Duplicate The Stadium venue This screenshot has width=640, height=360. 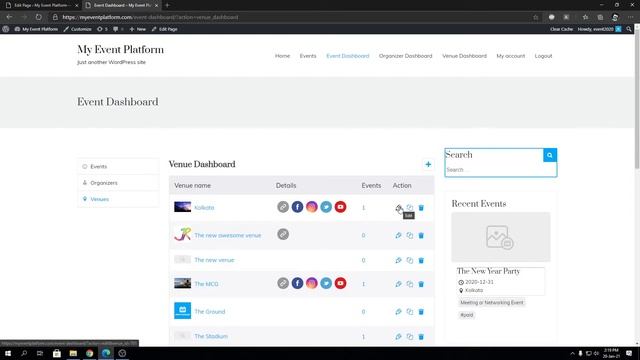409,337
